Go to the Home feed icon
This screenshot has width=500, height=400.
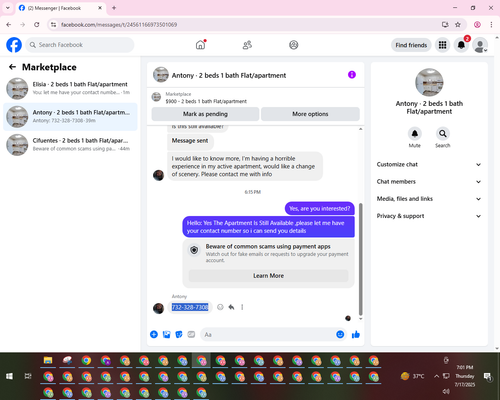200,45
